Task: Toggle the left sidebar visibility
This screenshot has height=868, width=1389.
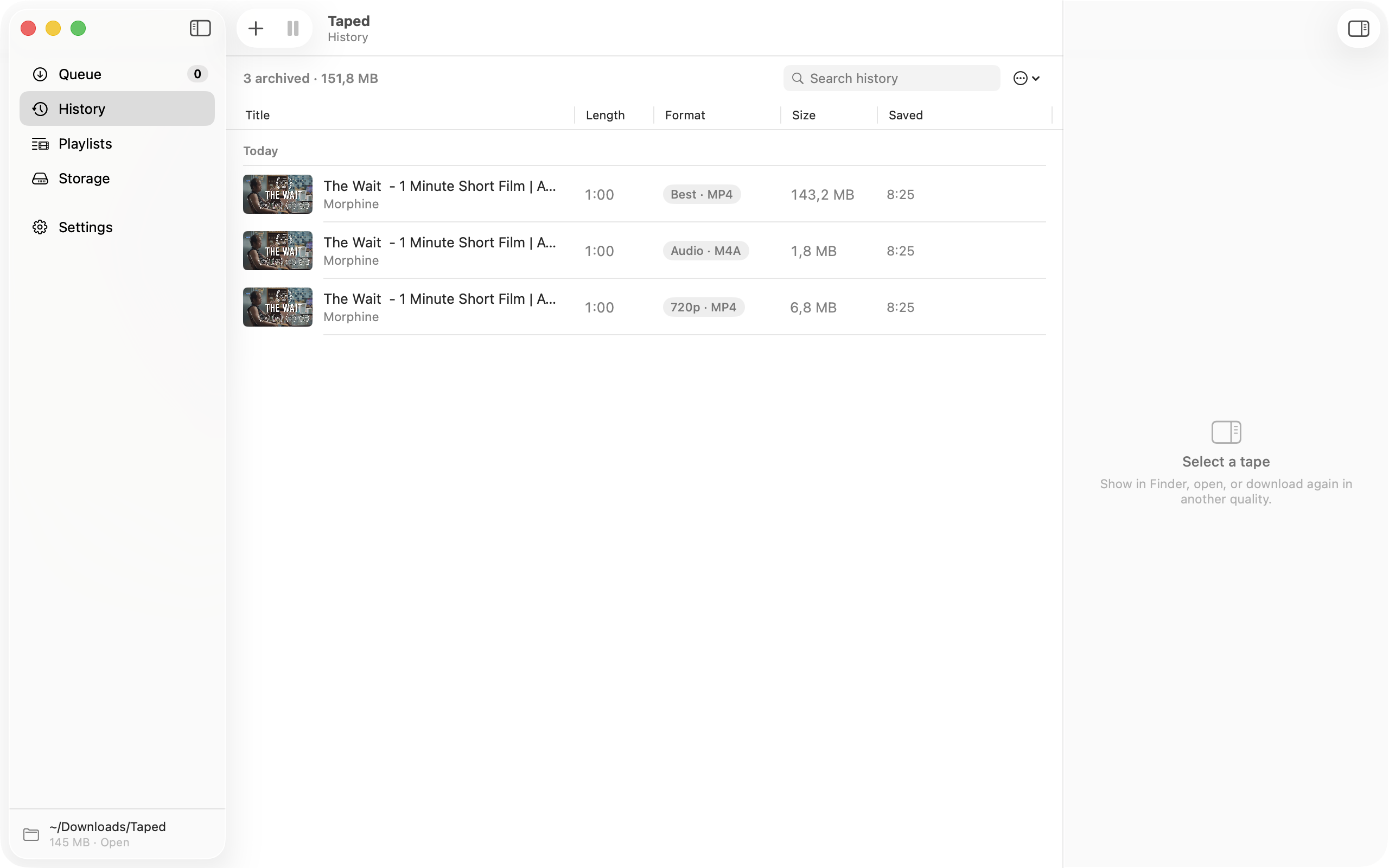Action: click(200, 28)
